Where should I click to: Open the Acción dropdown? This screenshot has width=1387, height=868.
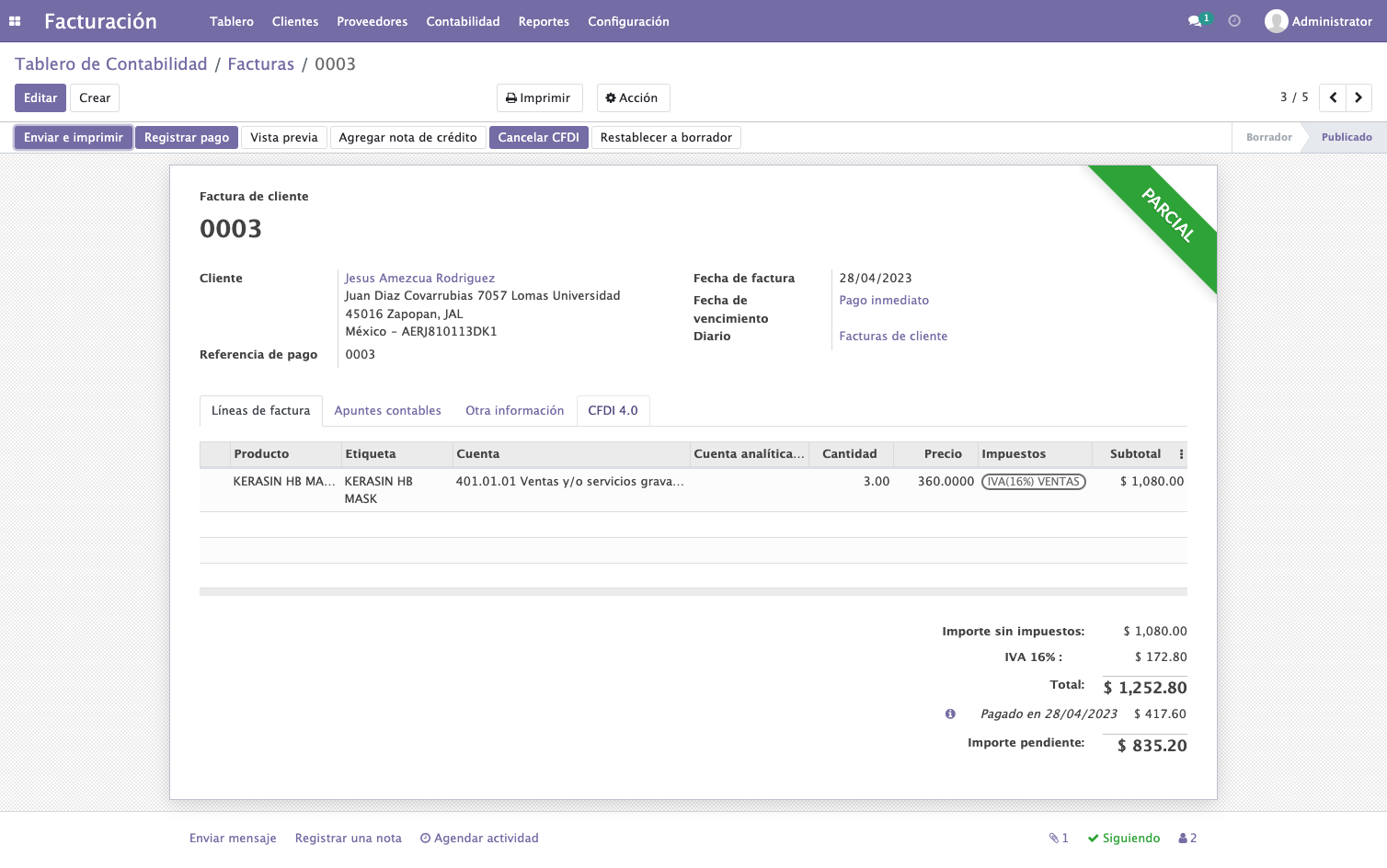point(633,97)
